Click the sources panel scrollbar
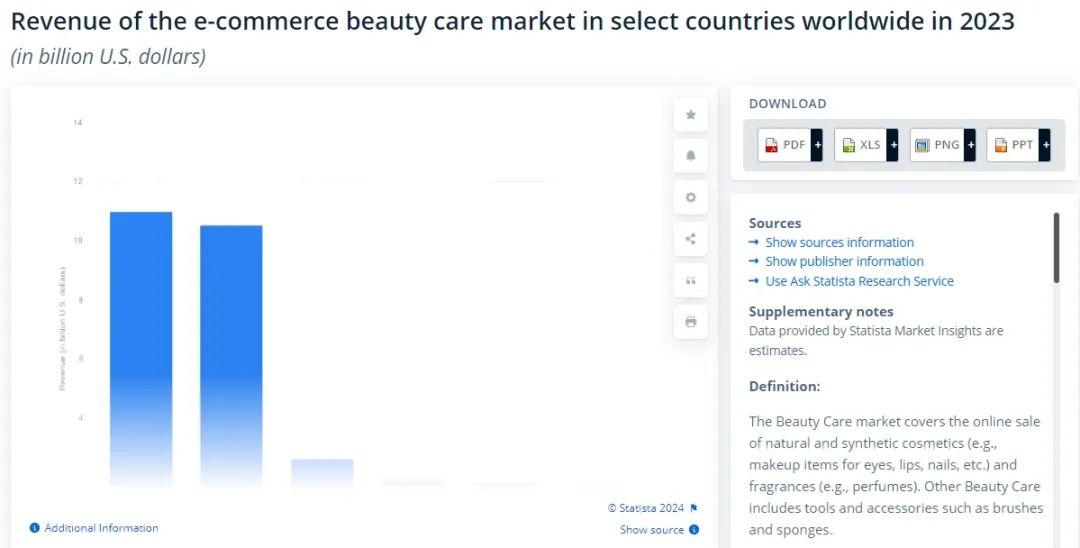This screenshot has height=548, width=1080. pos(1056,247)
